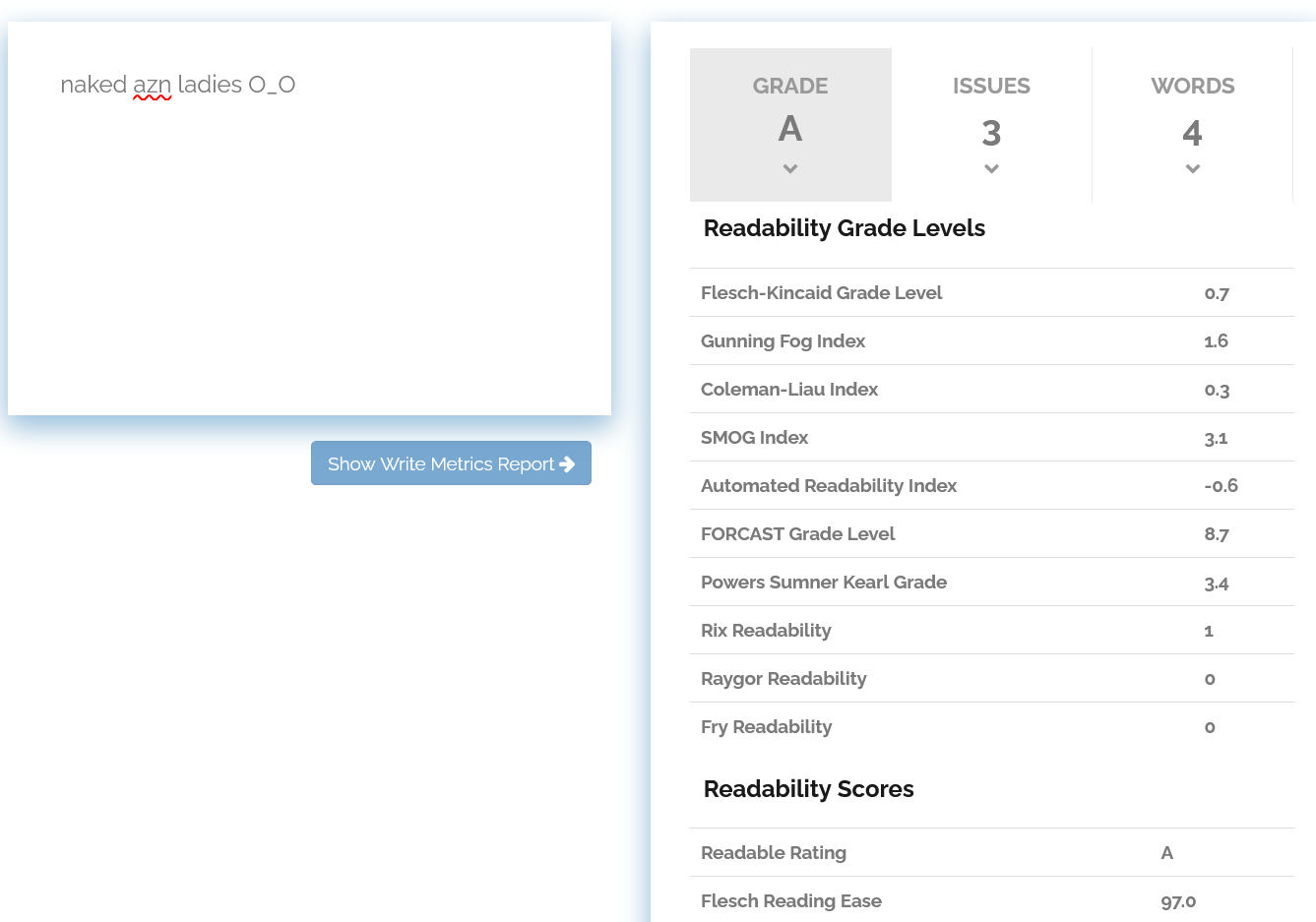Select the "SMOG Index" label

tap(754, 437)
